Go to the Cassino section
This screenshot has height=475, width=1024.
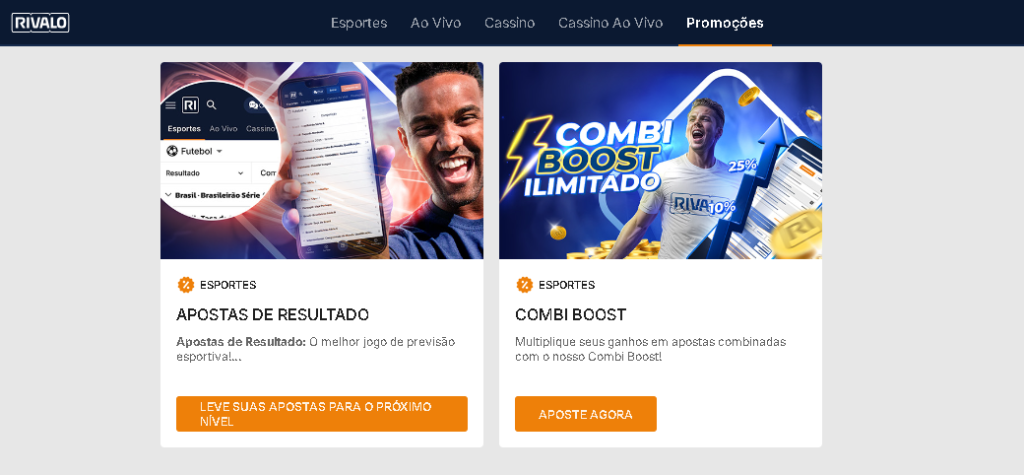tap(509, 23)
